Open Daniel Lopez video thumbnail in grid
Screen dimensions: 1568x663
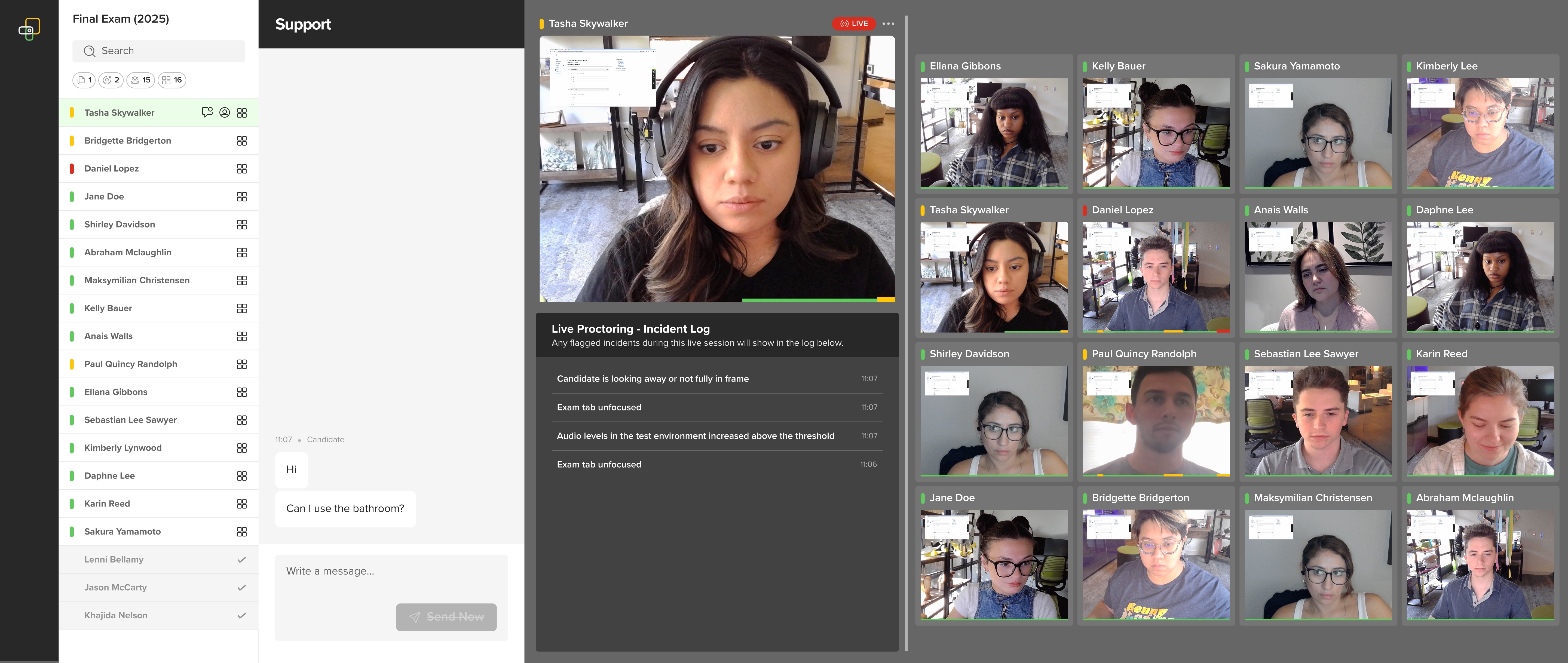pyautogui.click(x=1156, y=277)
